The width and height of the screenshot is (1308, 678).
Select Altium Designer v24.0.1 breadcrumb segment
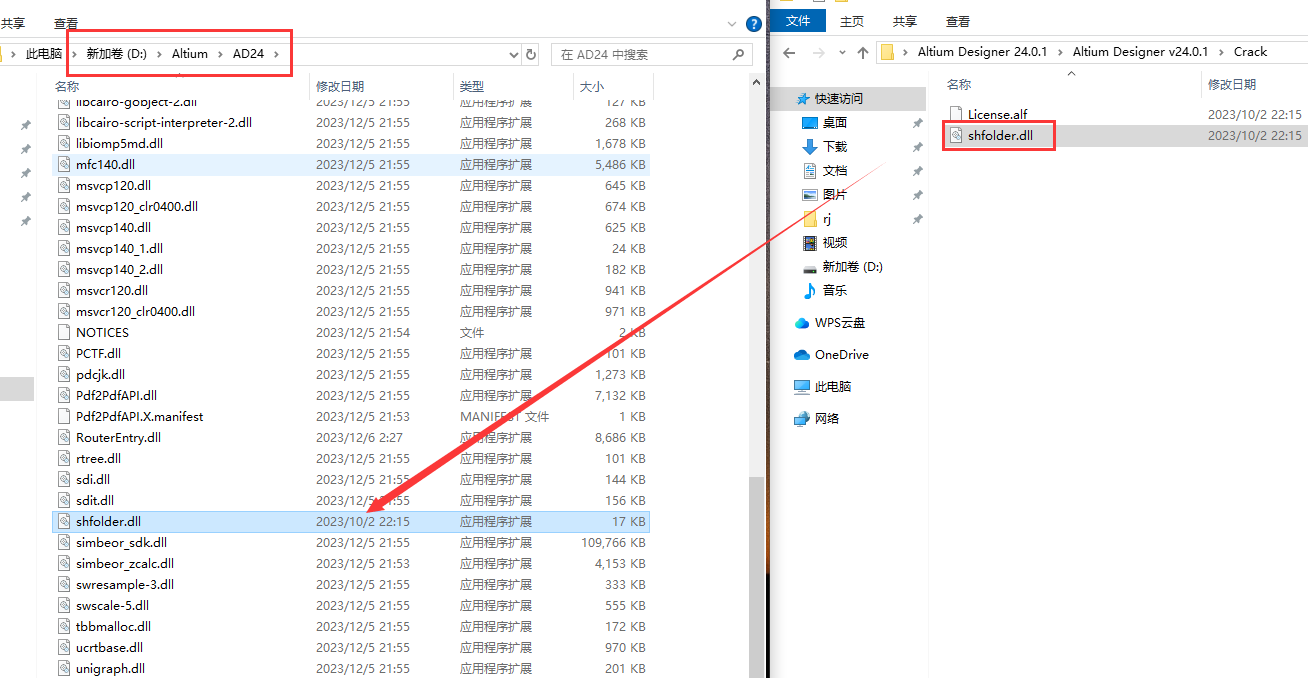tap(1140, 52)
